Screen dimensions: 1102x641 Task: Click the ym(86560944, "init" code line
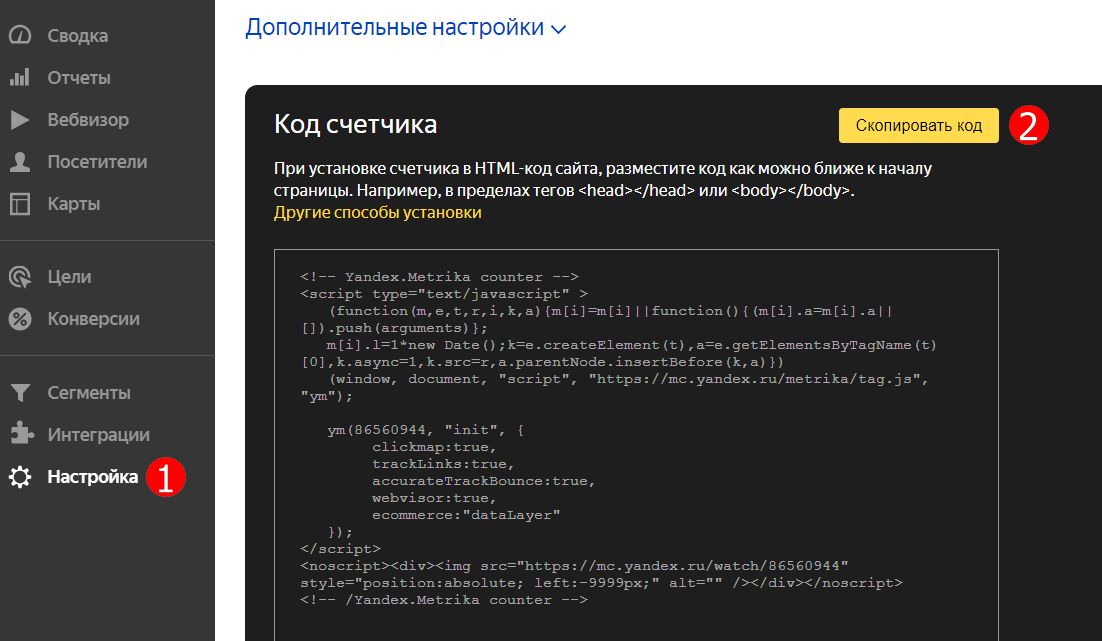425,430
